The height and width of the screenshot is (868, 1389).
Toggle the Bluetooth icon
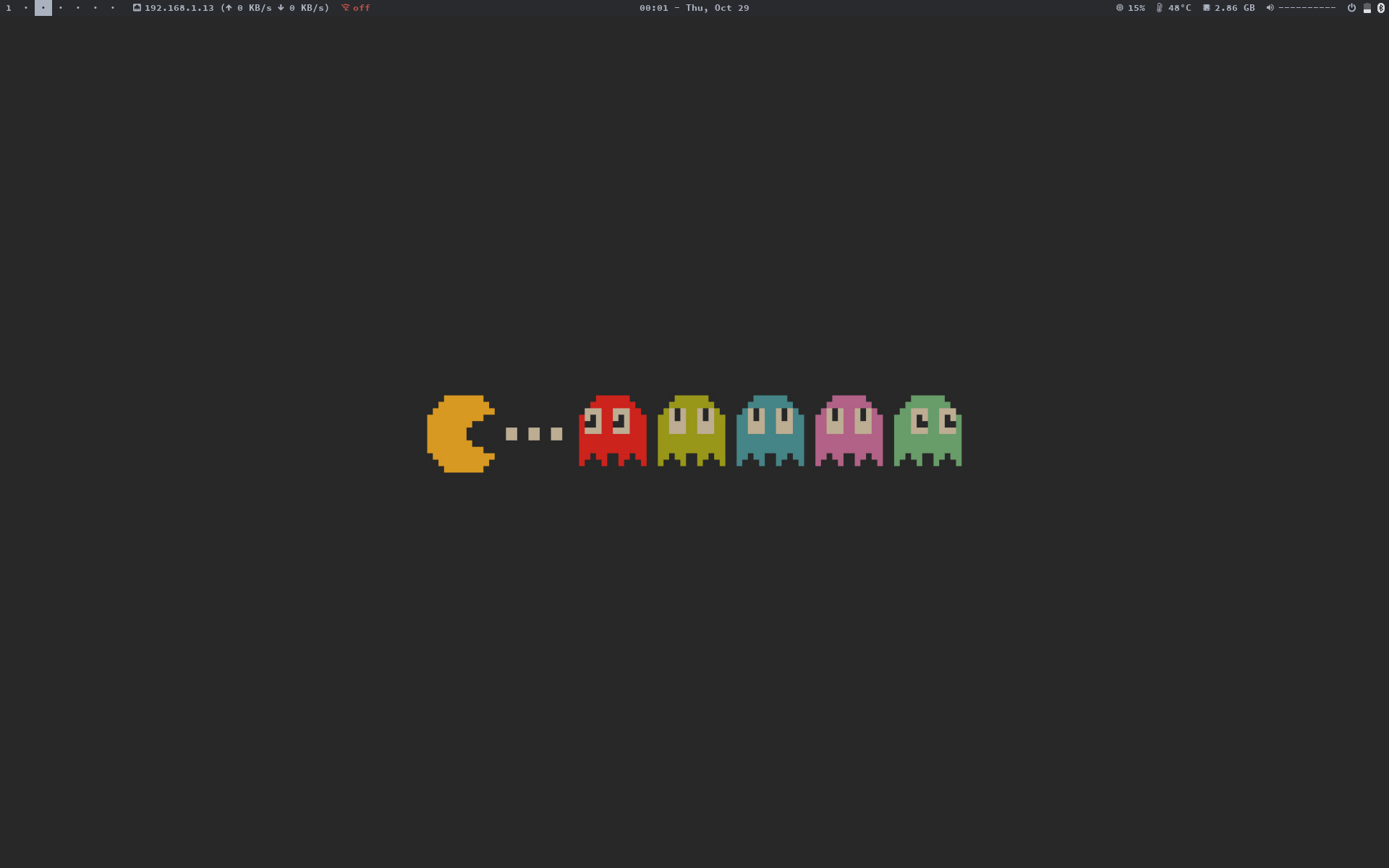[x=1381, y=8]
